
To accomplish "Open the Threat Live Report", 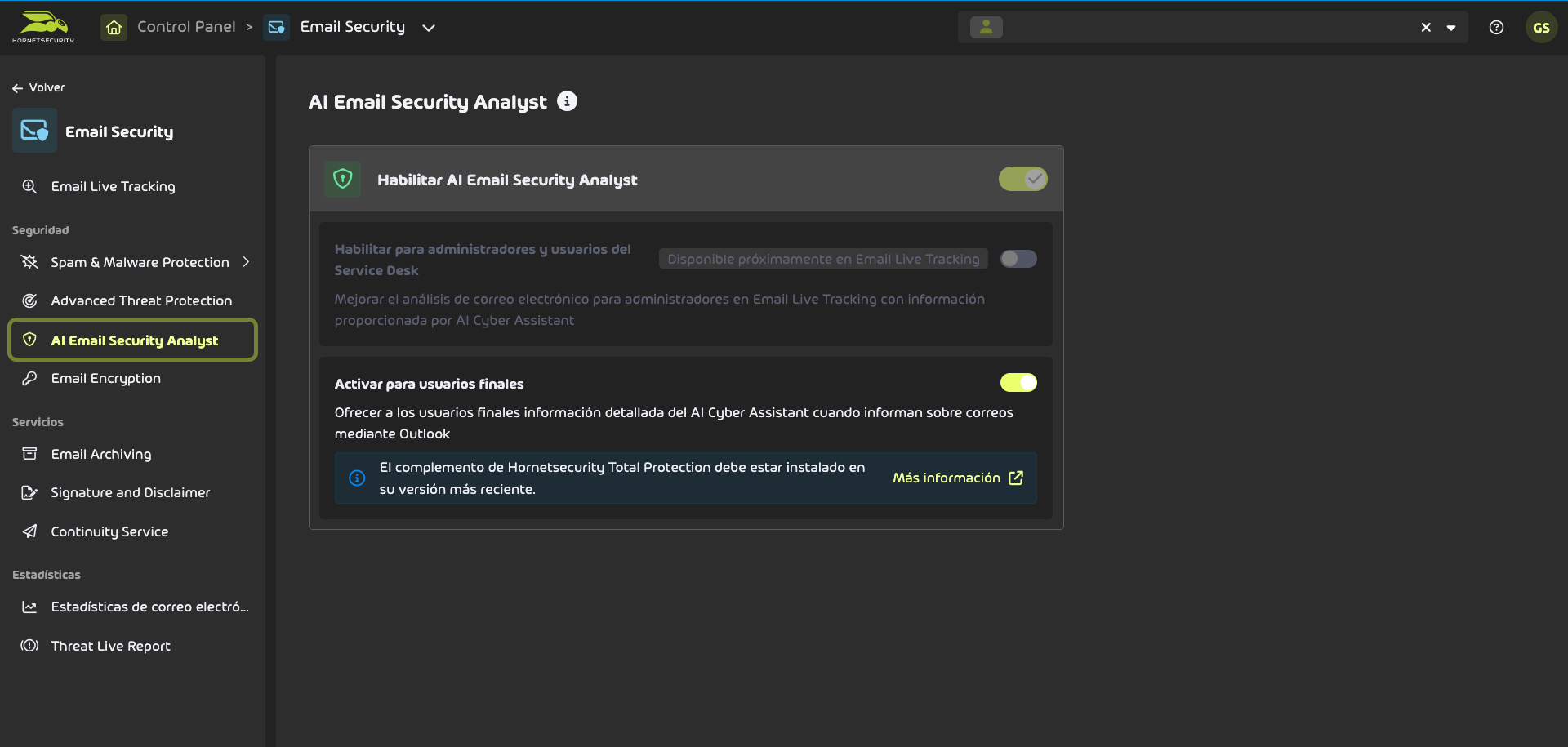I will click(110, 645).
